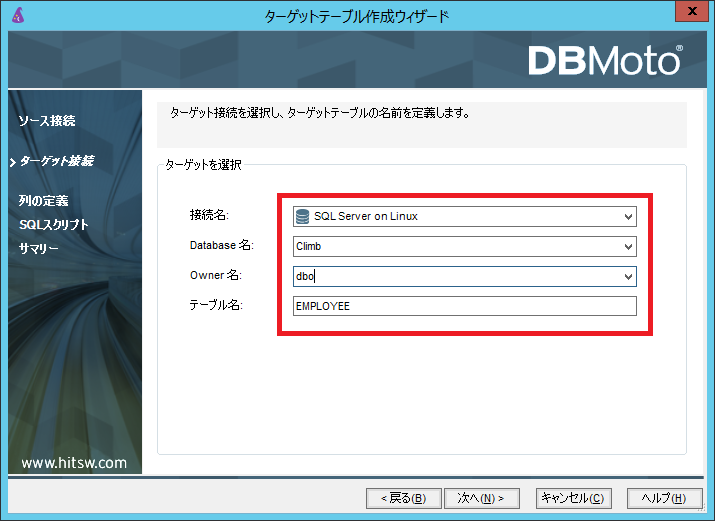715x521 pixels.
Task: Select the ターゲット接続 step in sidebar
Action: pos(57,161)
